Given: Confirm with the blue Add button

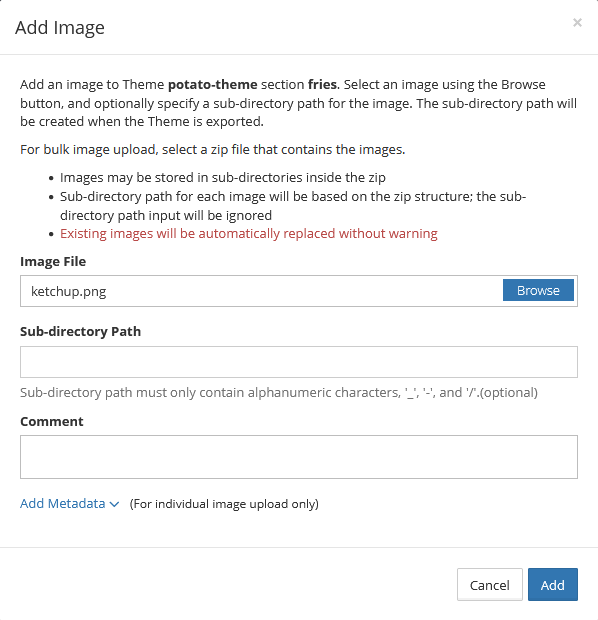Looking at the screenshot, I should click(x=553, y=584).
